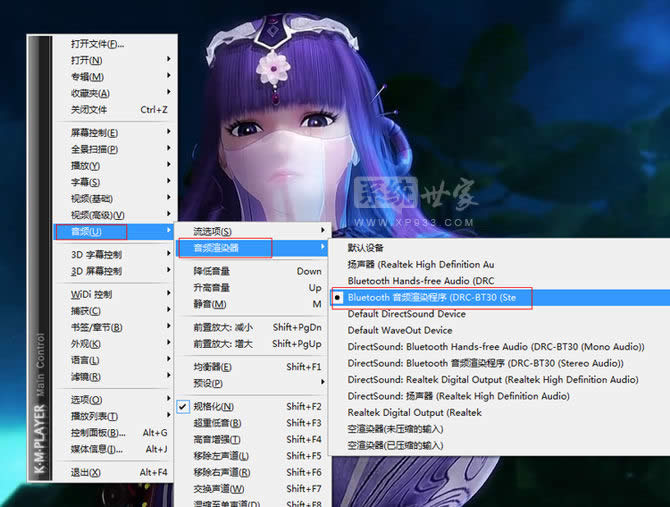Open the 字幕 submenu

86,182
